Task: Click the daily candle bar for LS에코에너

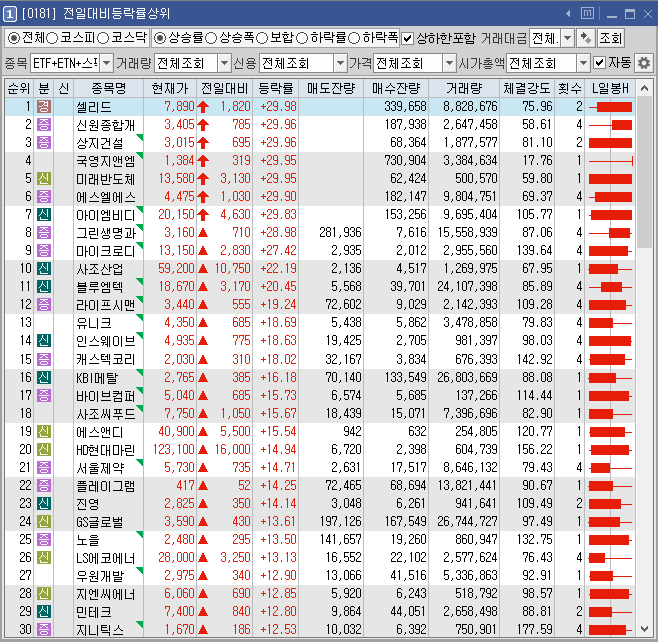Action: (x=611, y=558)
